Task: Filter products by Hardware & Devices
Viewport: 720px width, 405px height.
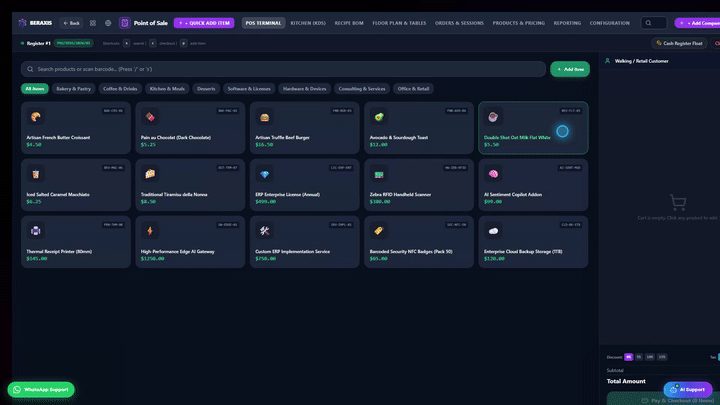Action: point(304,89)
